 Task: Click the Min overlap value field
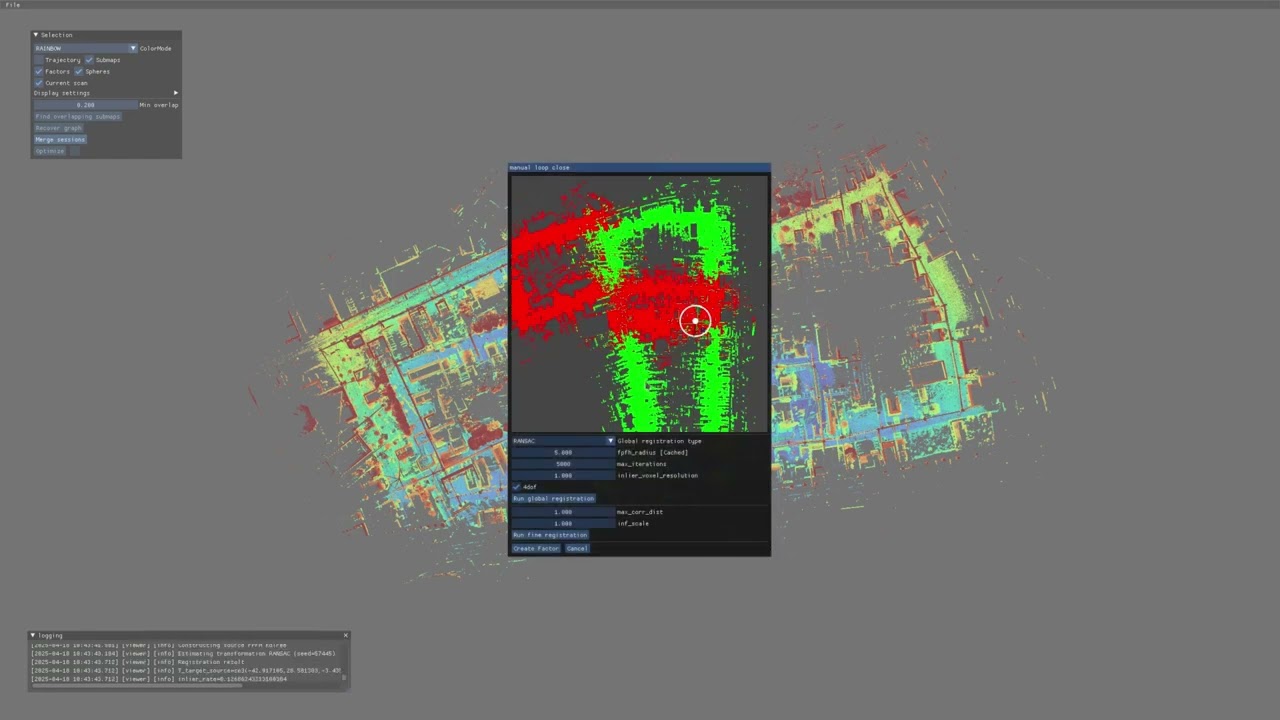click(85, 105)
